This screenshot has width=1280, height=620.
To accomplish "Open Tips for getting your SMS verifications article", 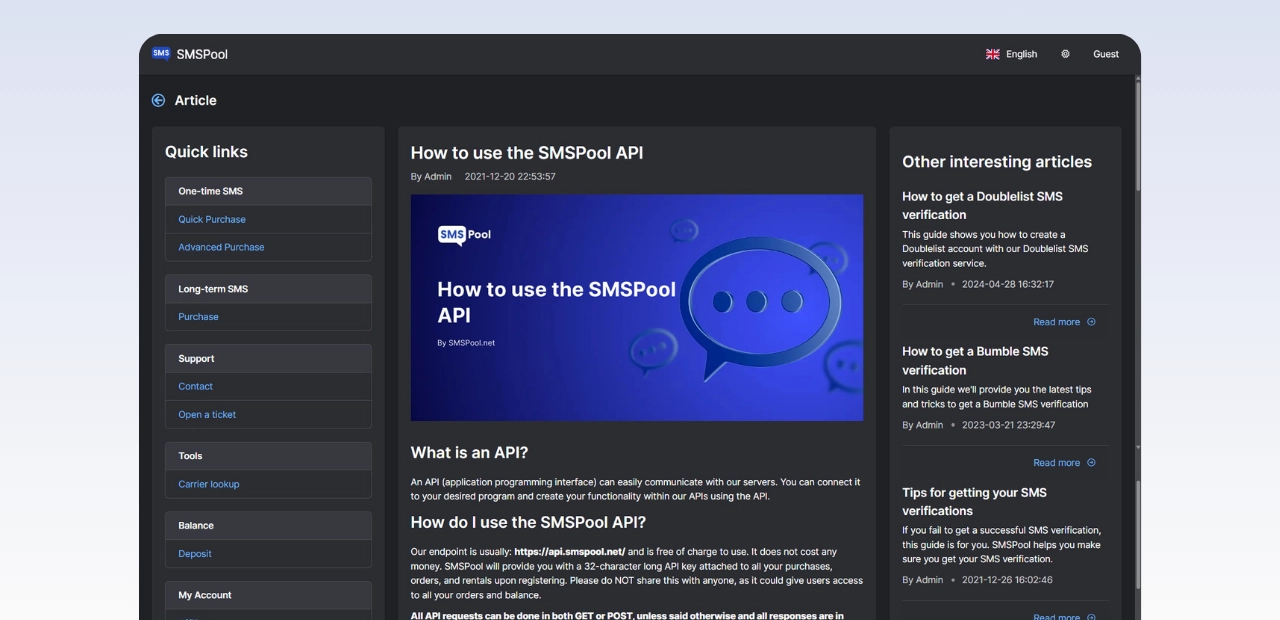I will tap(974, 501).
